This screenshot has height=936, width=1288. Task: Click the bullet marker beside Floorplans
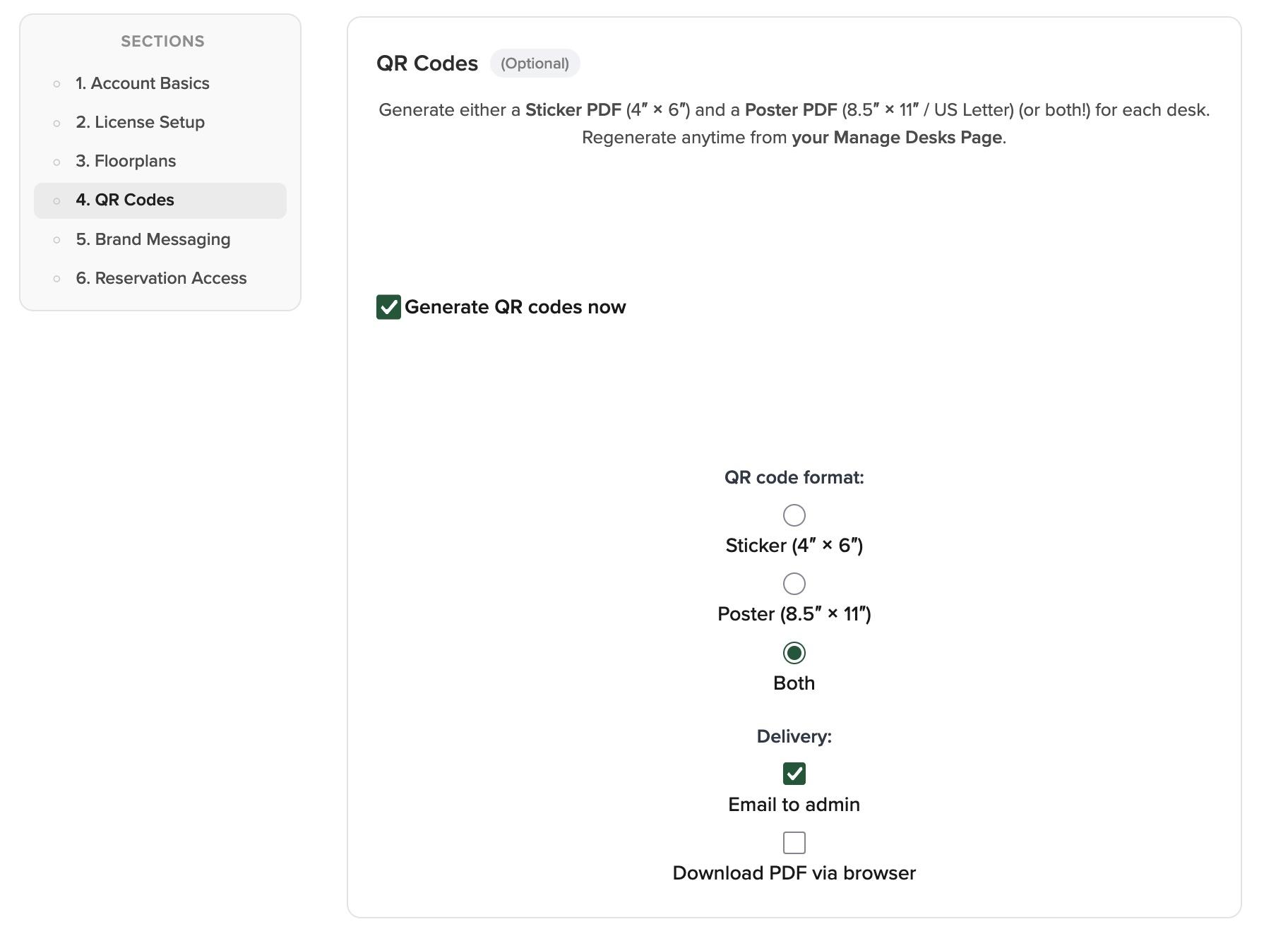tap(57, 162)
